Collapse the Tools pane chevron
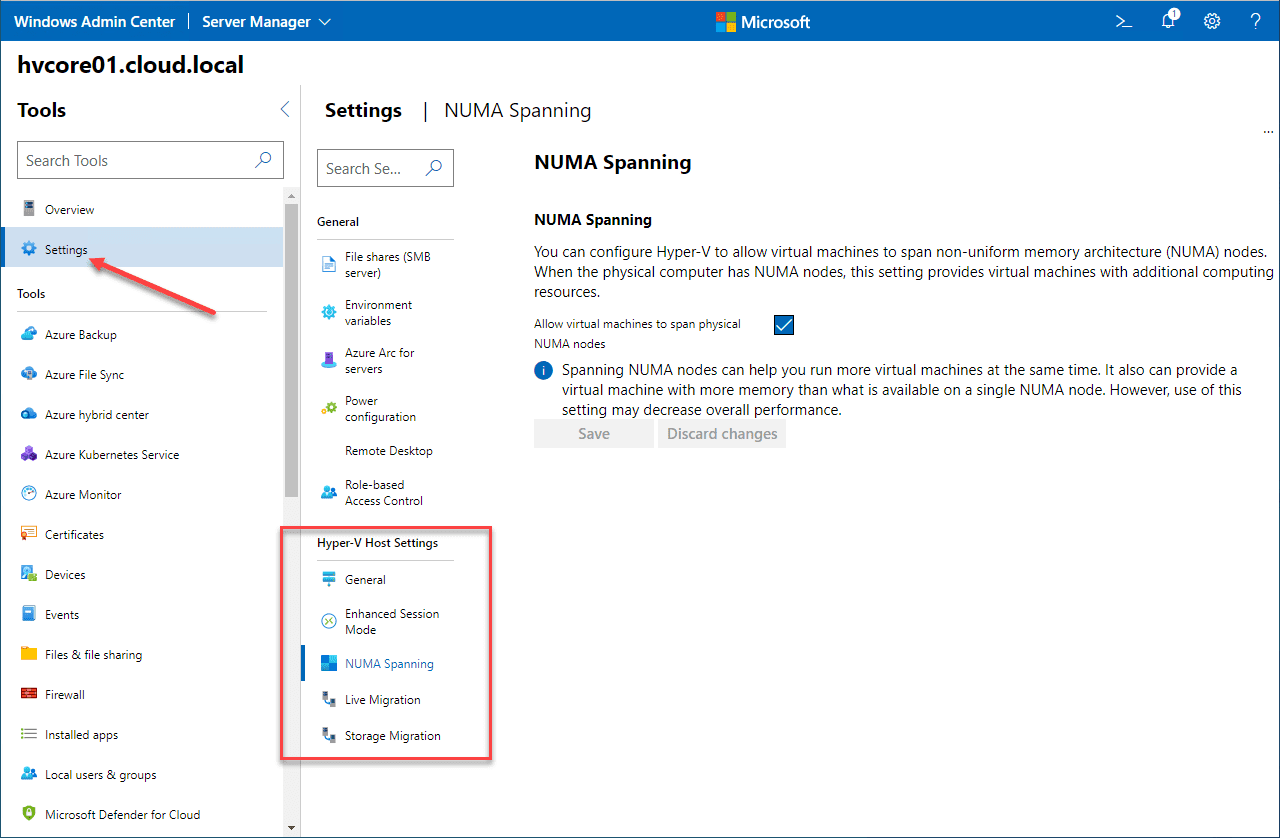This screenshot has height=838, width=1280. (x=284, y=110)
